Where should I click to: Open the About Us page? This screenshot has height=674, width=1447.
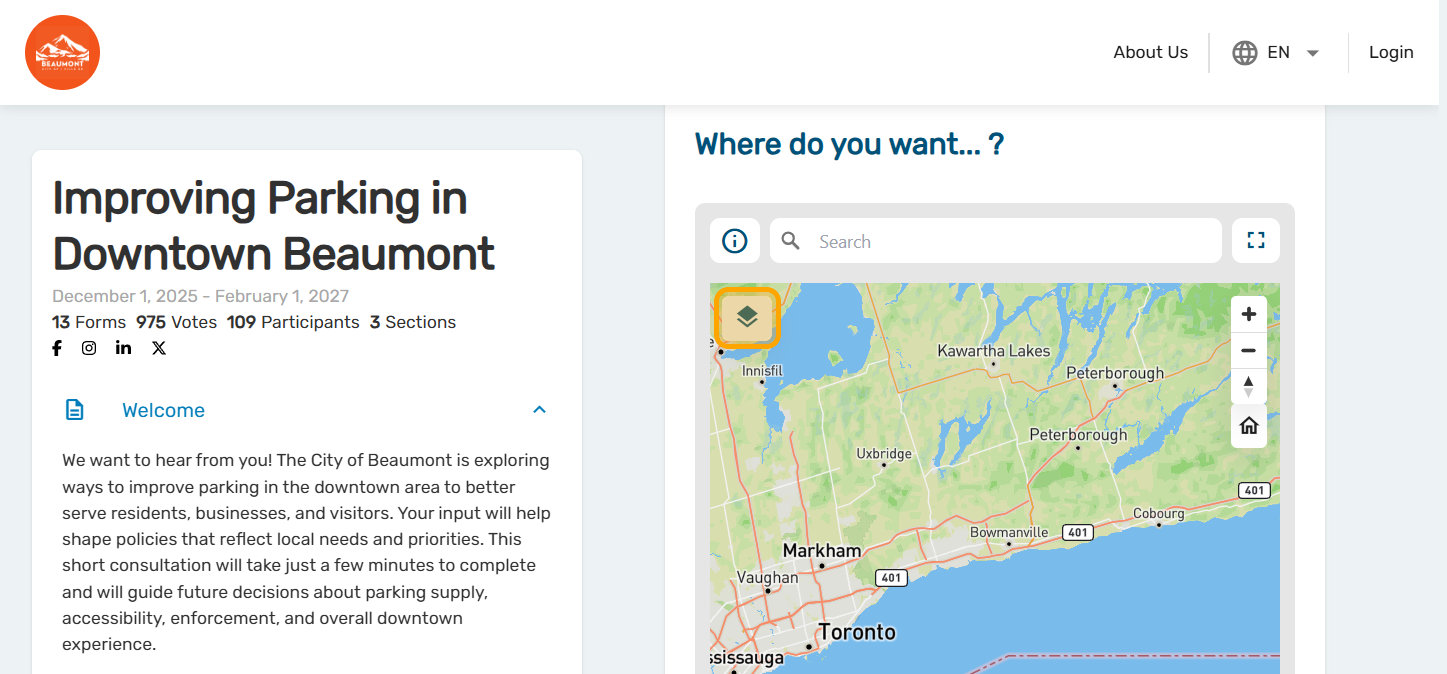(1150, 53)
